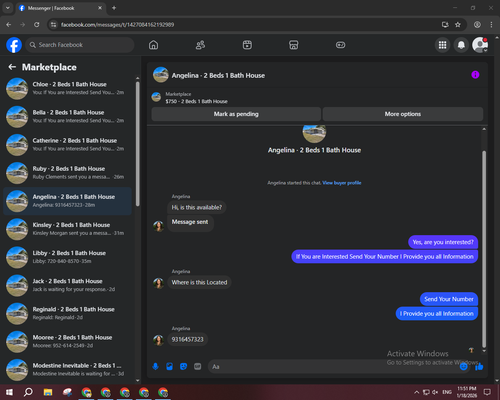Screen dimensions: 500x400
Task: Click the chat scroll-down arrow
Action: click(484, 351)
